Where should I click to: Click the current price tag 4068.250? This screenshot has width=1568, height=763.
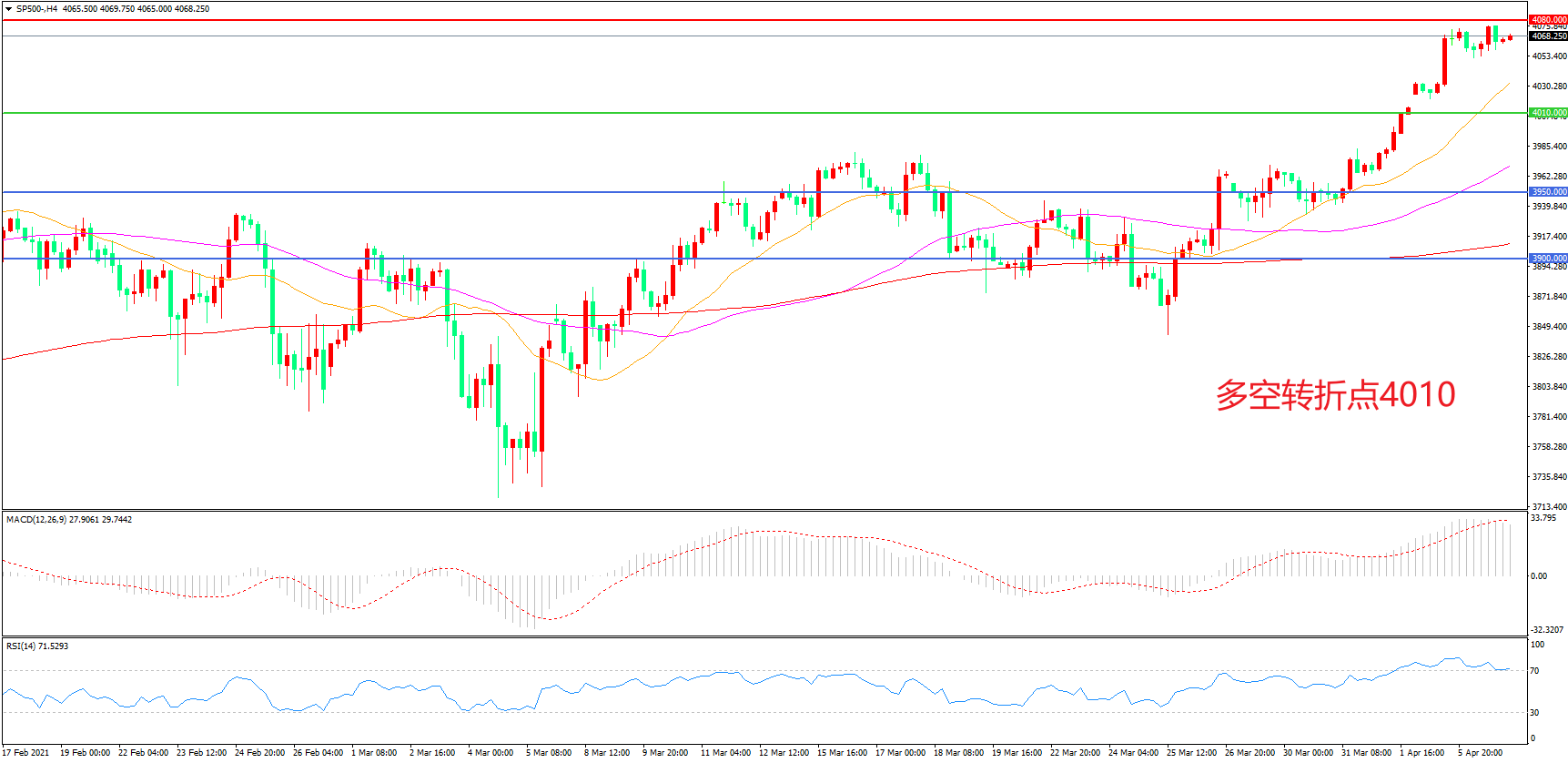pyautogui.click(x=1548, y=36)
